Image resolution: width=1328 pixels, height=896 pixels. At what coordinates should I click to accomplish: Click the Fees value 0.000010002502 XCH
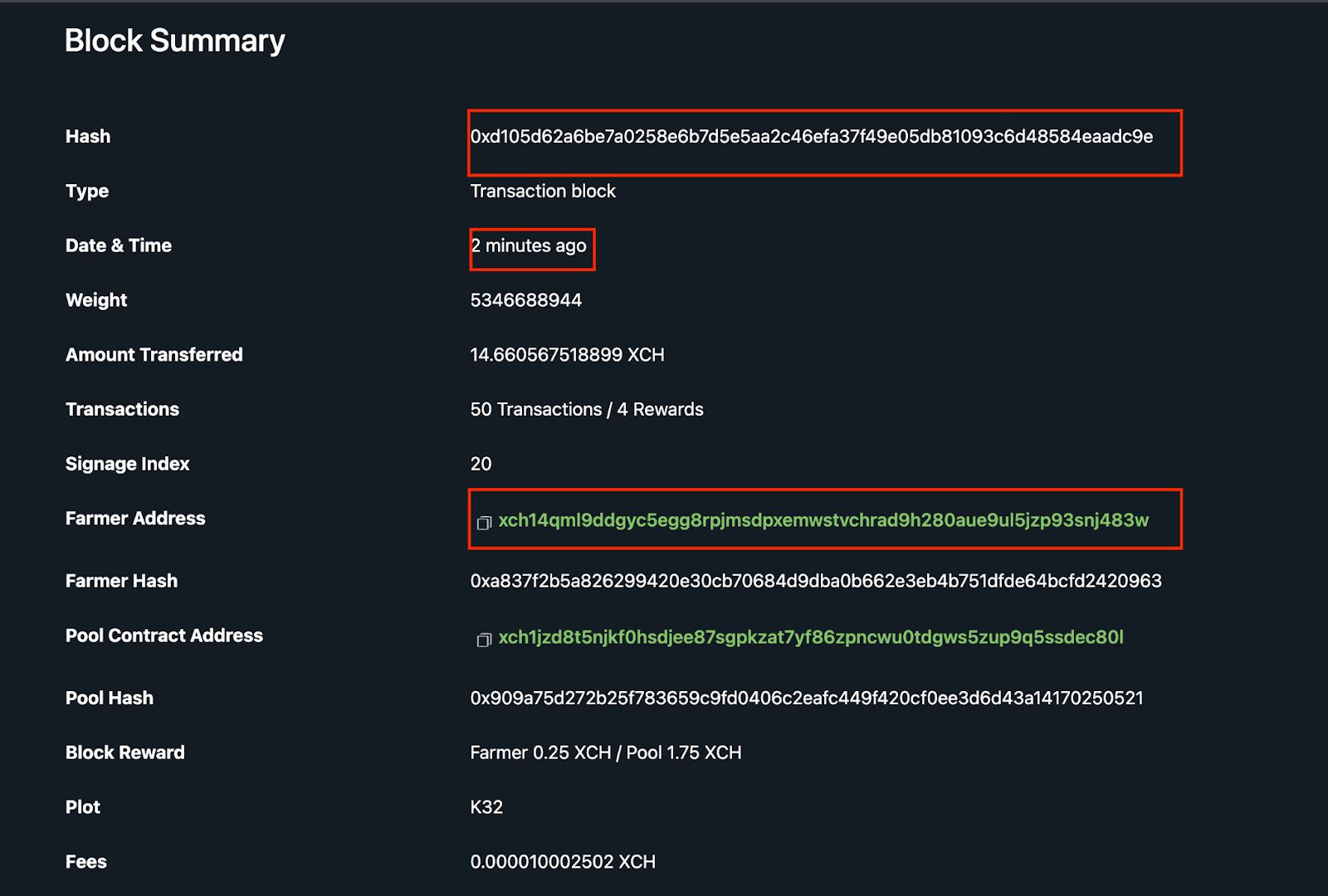[x=563, y=862]
